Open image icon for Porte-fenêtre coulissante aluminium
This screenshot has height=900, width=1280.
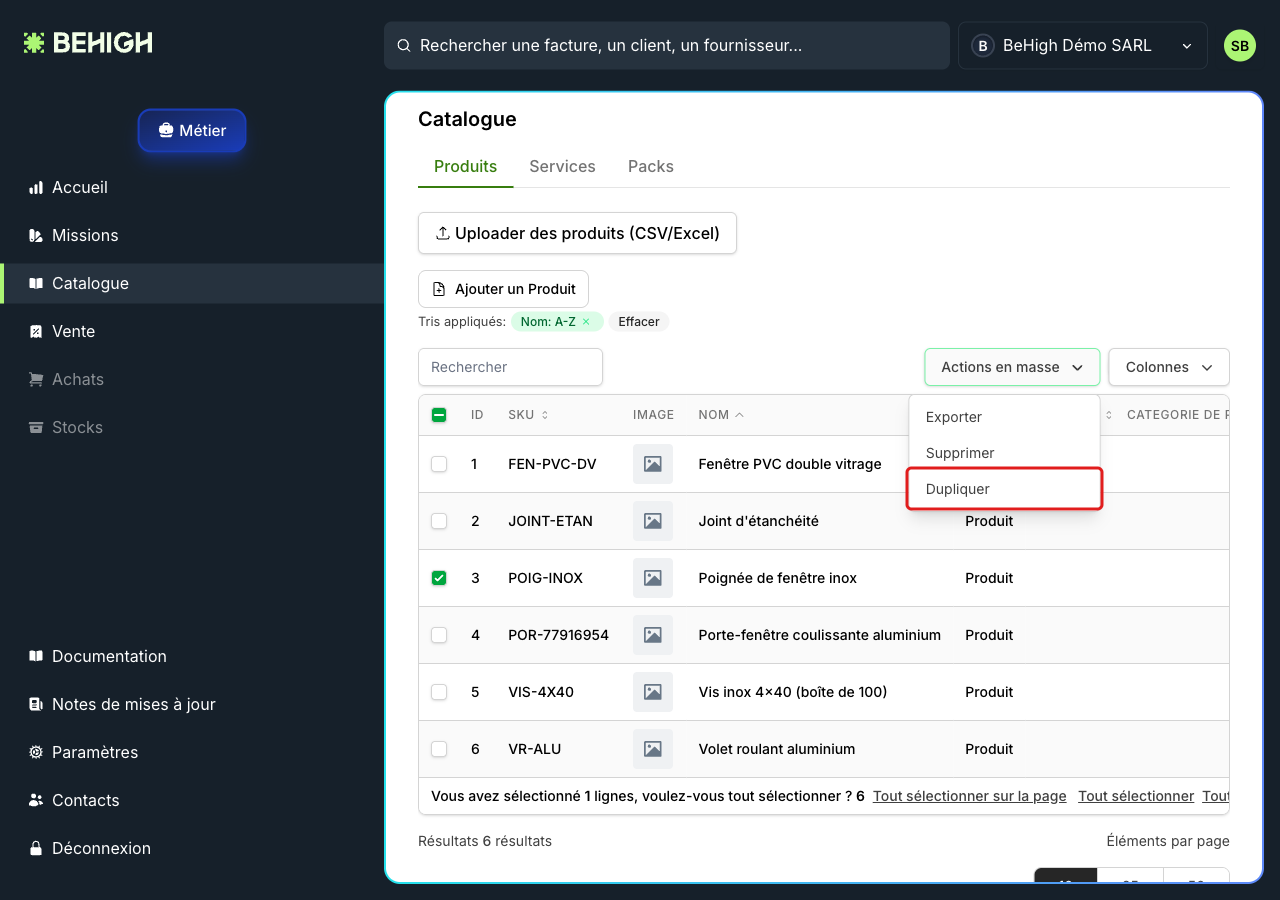(x=653, y=635)
